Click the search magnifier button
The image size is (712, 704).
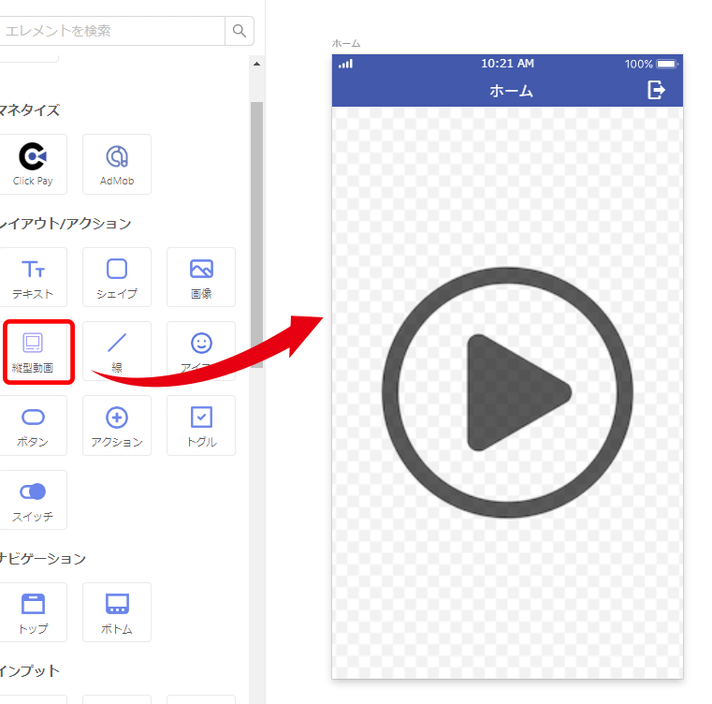(239, 31)
